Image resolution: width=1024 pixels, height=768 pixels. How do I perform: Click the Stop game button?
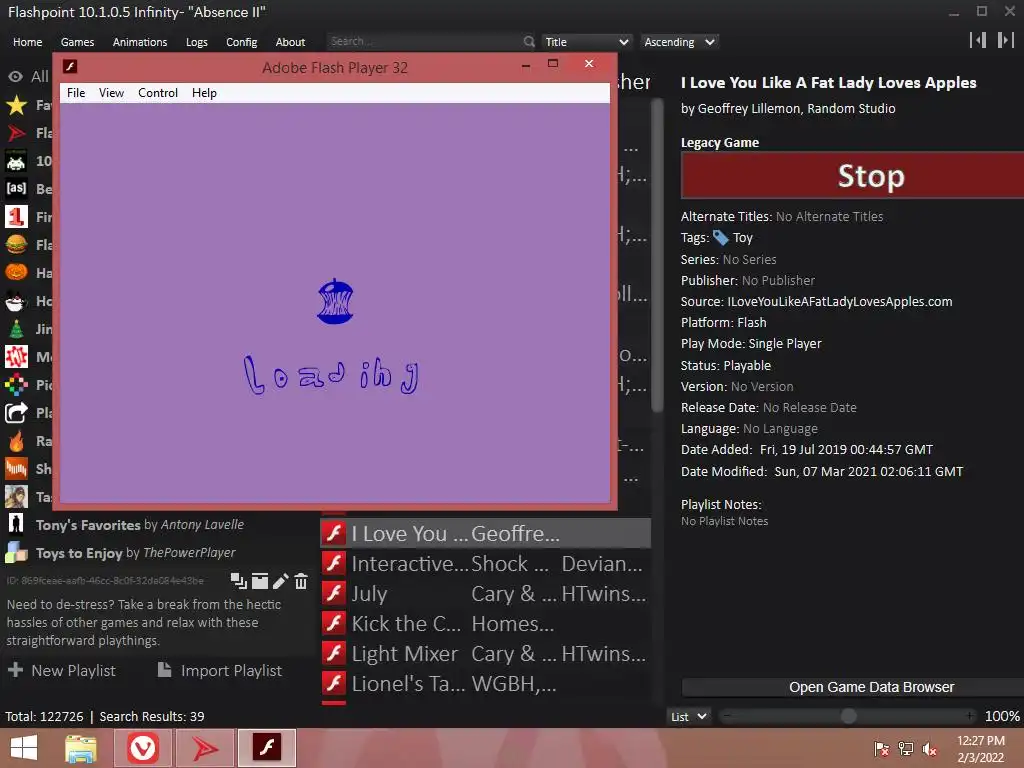[x=852, y=176]
